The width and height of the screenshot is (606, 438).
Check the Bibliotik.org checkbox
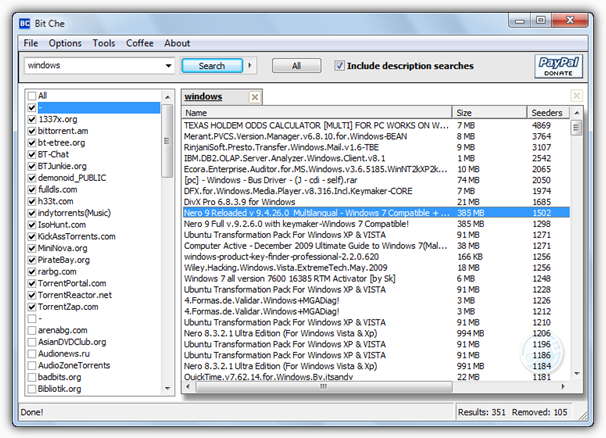32,389
